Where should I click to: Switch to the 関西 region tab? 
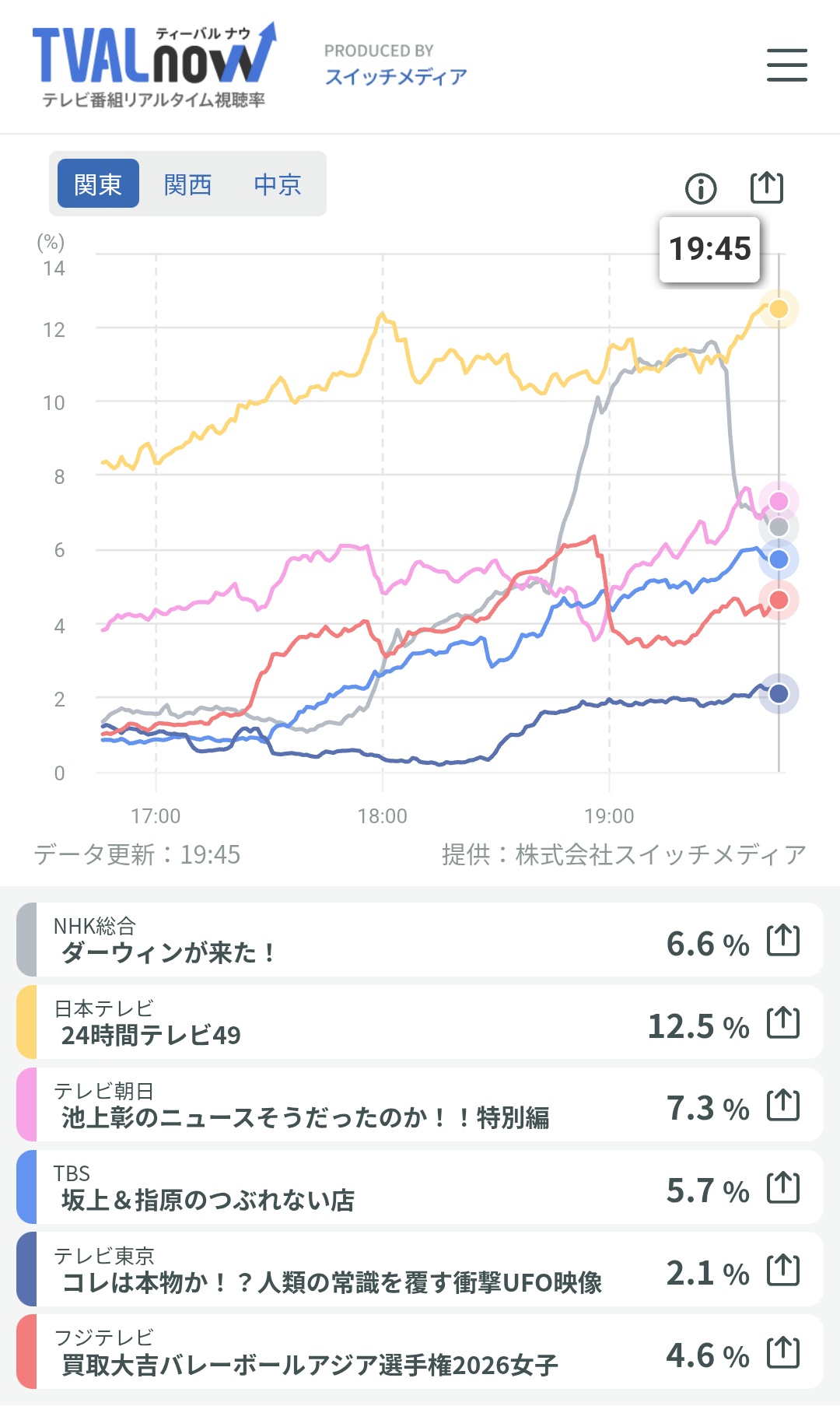(x=187, y=184)
